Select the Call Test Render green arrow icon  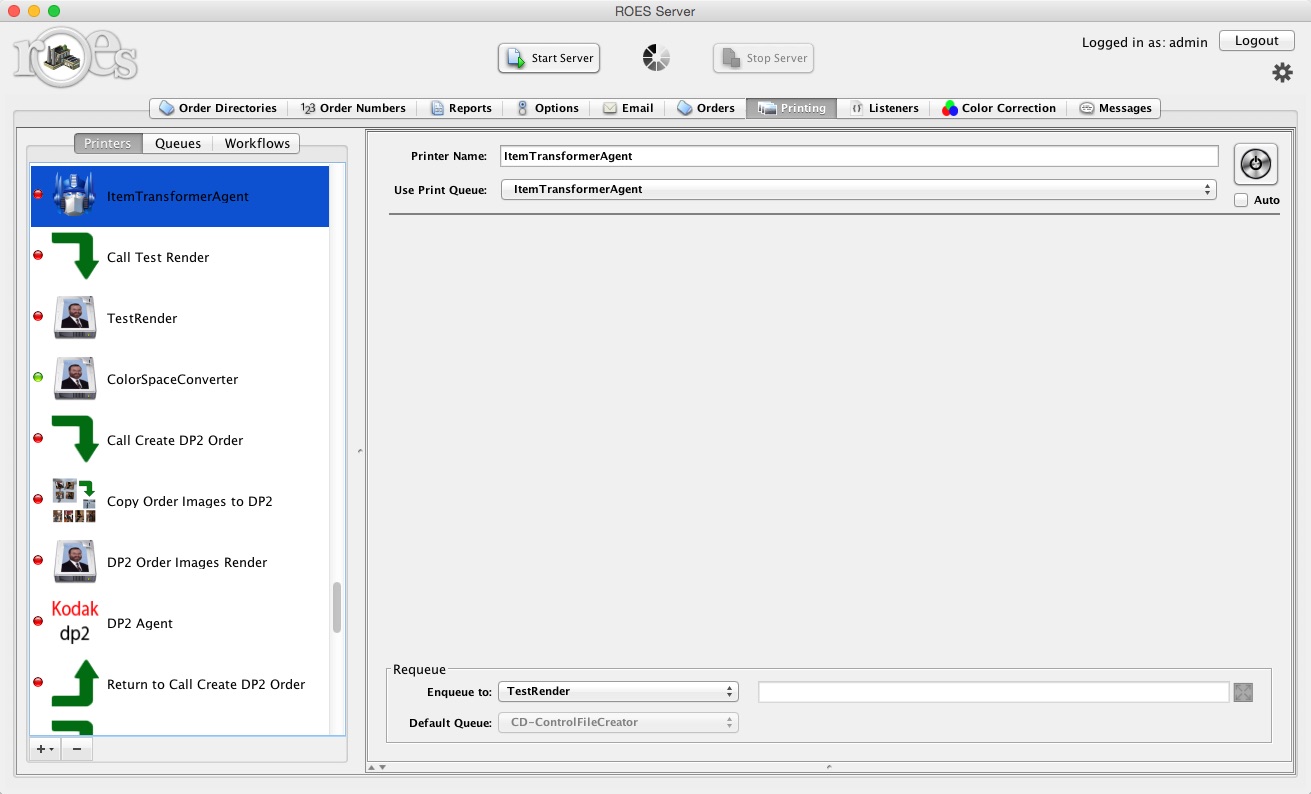pos(75,257)
